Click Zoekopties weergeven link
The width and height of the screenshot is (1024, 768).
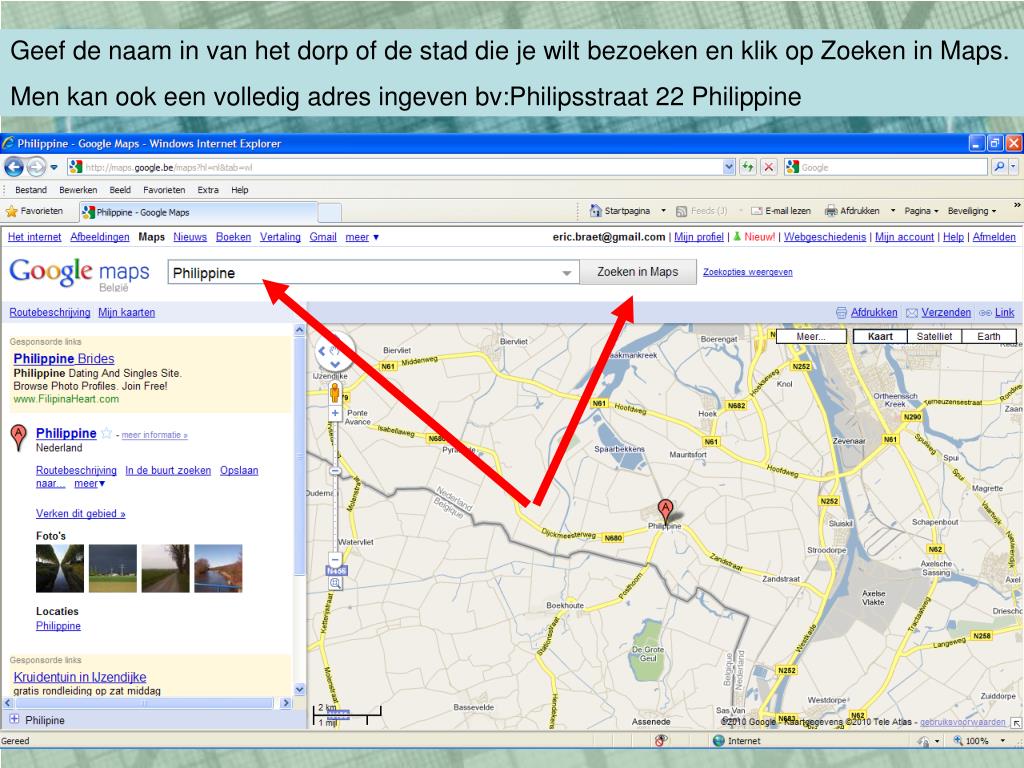tap(748, 272)
